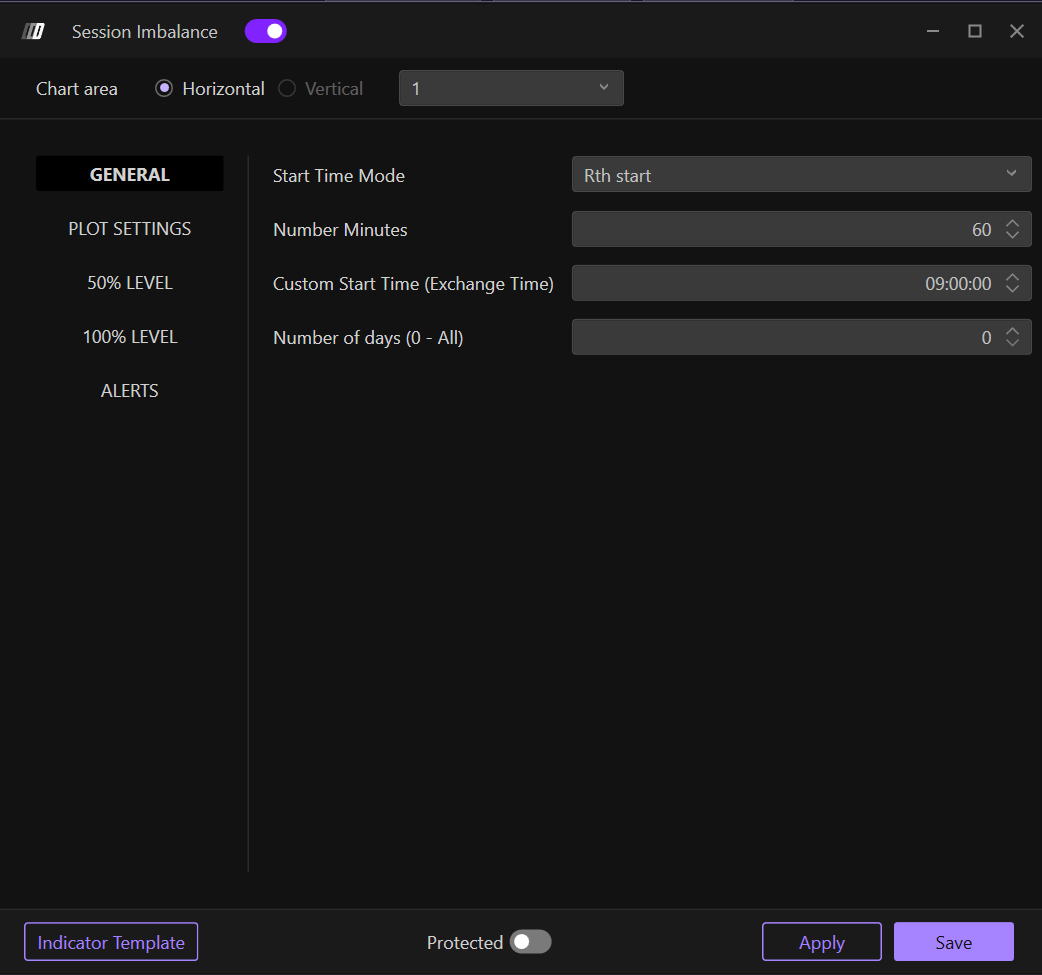Open the 100% Level section
Image resolution: width=1042 pixels, height=975 pixels.
pyautogui.click(x=130, y=337)
